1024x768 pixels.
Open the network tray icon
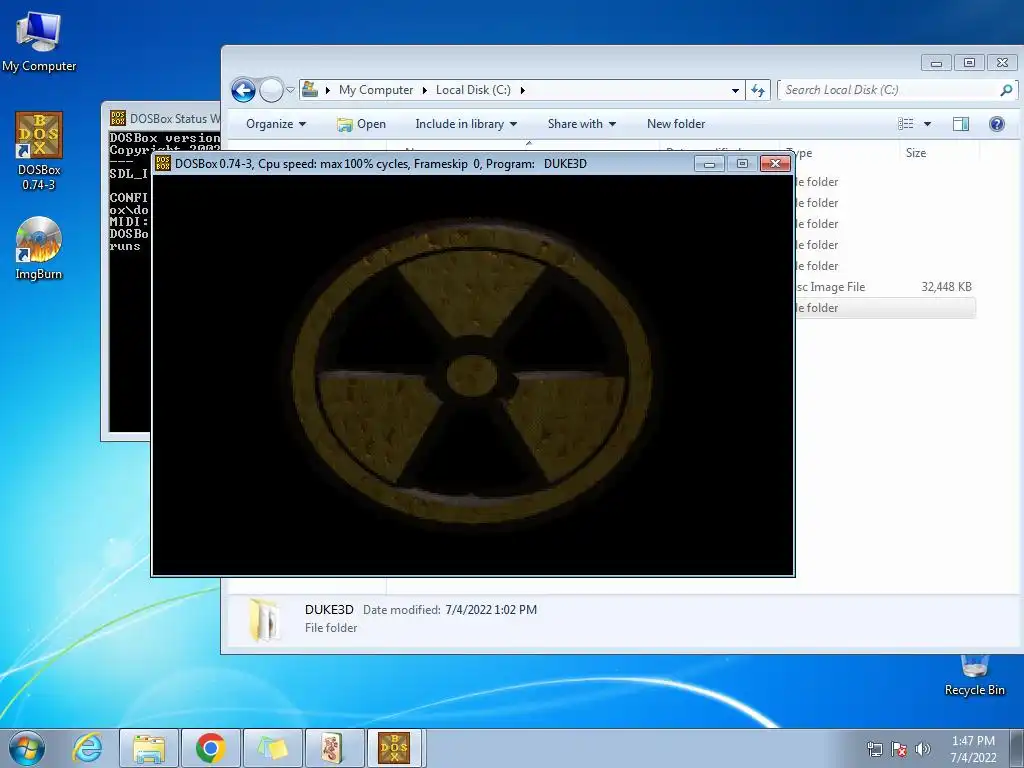(x=874, y=749)
